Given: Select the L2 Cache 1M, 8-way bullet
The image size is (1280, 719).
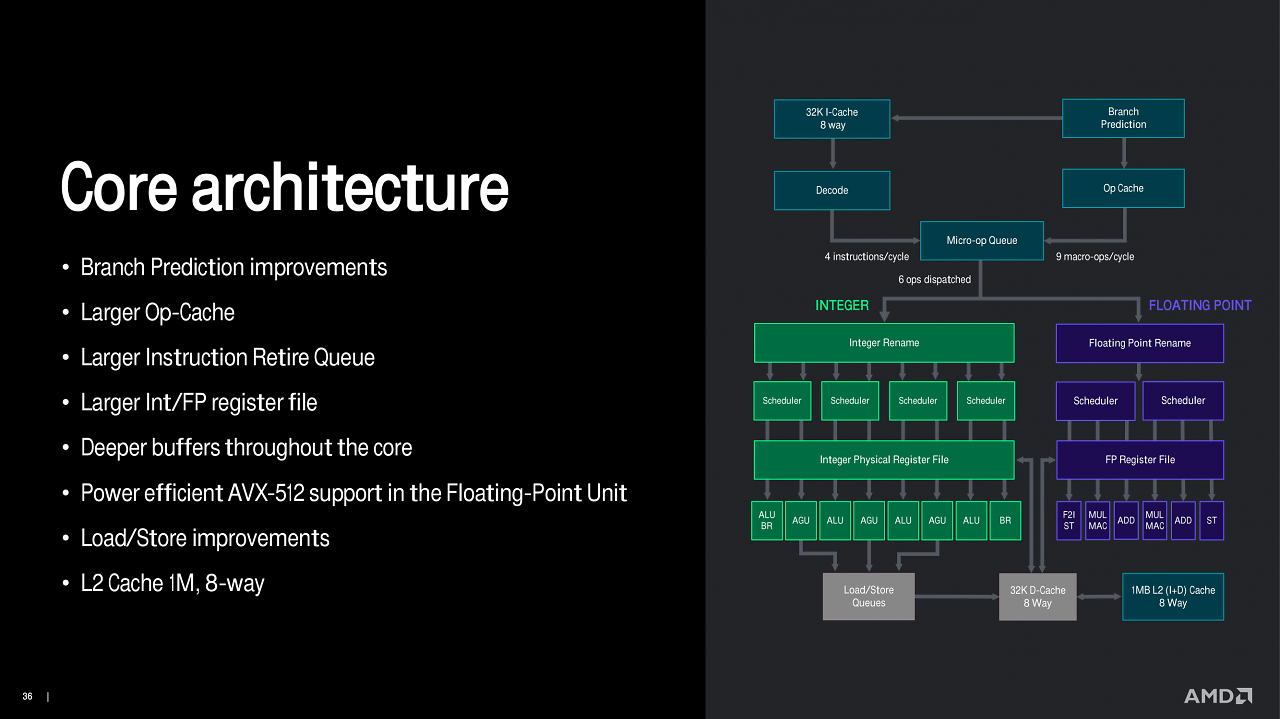Looking at the screenshot, I should point(172,583).
